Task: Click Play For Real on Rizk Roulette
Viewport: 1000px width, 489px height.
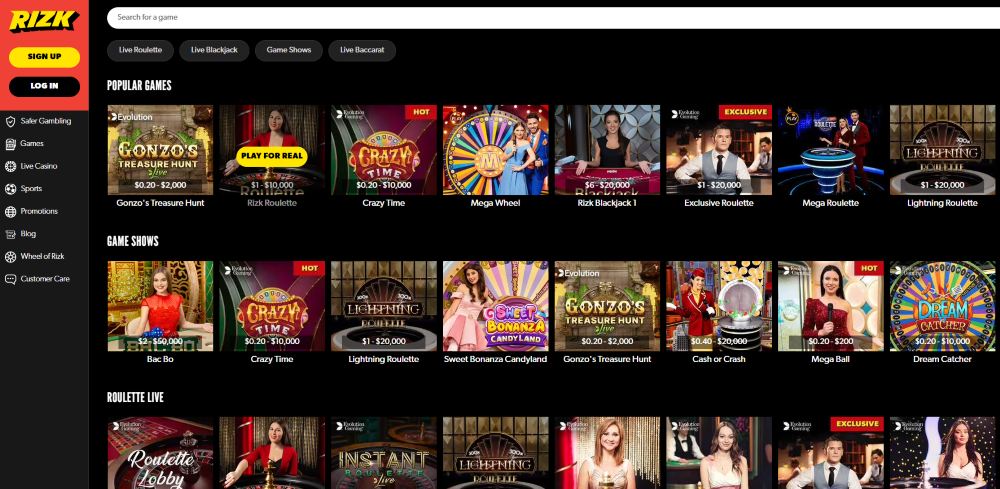Action: pyautogui.click(x=272, y=156)
